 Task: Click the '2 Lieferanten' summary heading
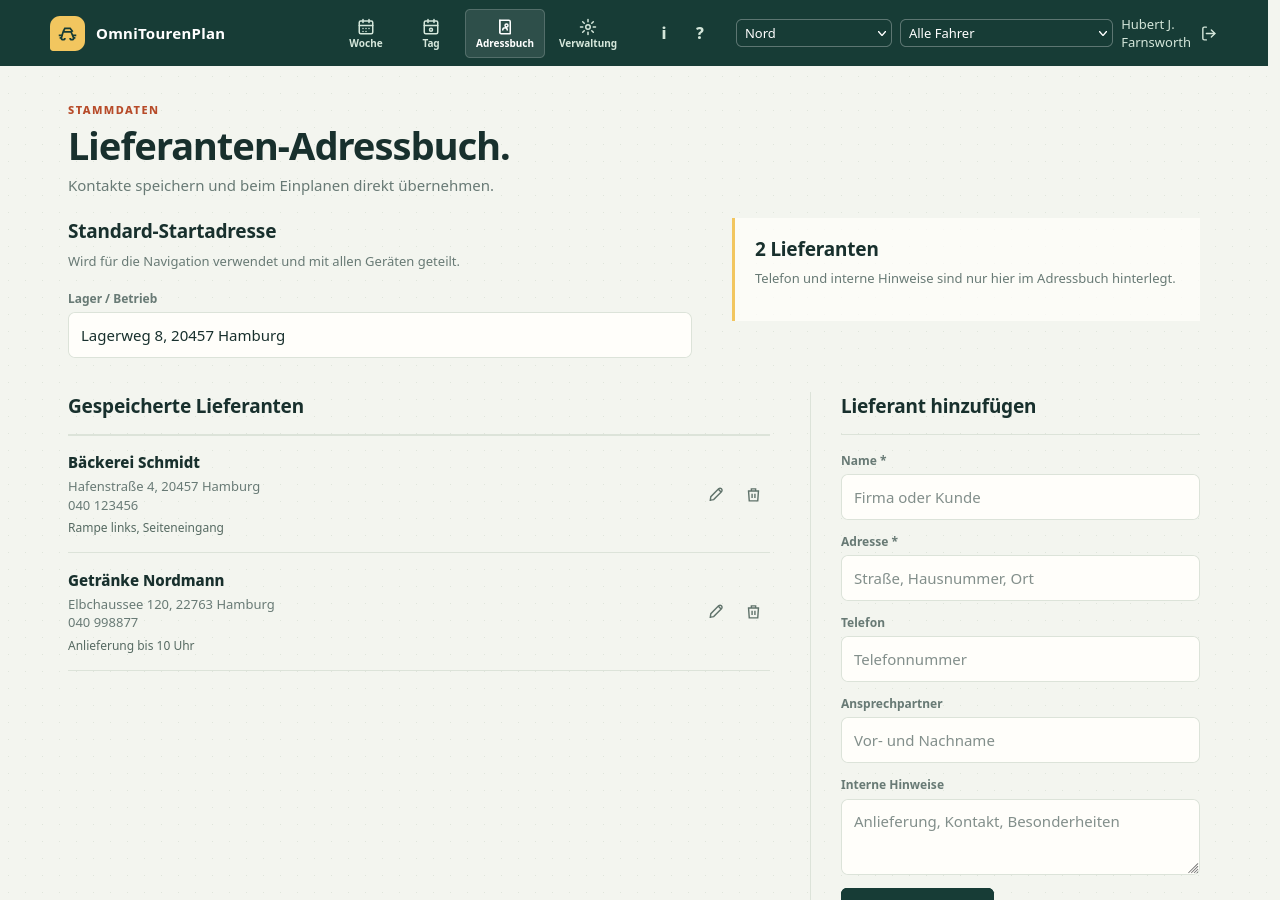[x=817, y=249]
